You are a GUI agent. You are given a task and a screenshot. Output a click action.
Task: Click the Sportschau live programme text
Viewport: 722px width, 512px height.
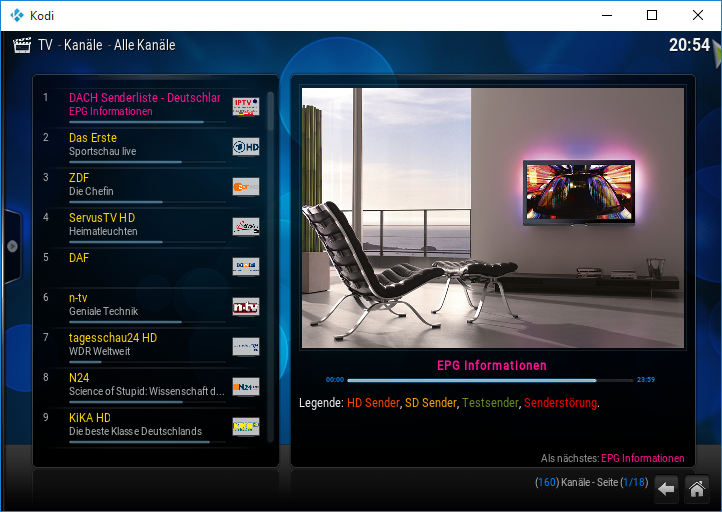click(102, 151)
